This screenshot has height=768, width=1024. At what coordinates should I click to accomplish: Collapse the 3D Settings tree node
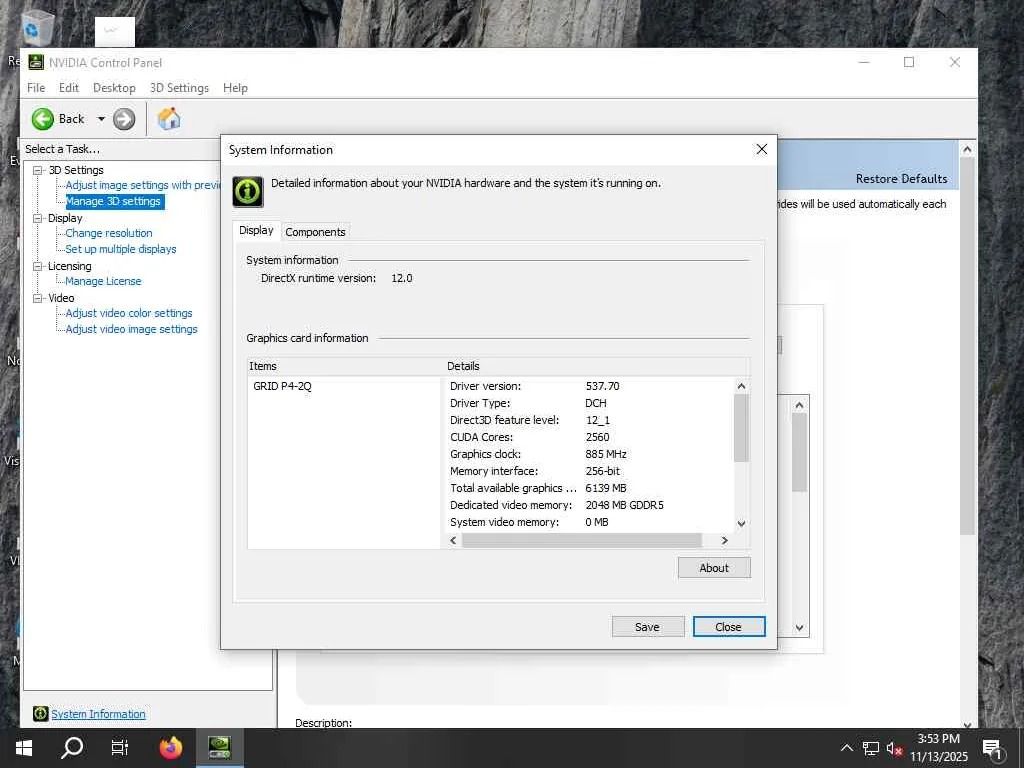pyautogui.click(x=38, y=170)
